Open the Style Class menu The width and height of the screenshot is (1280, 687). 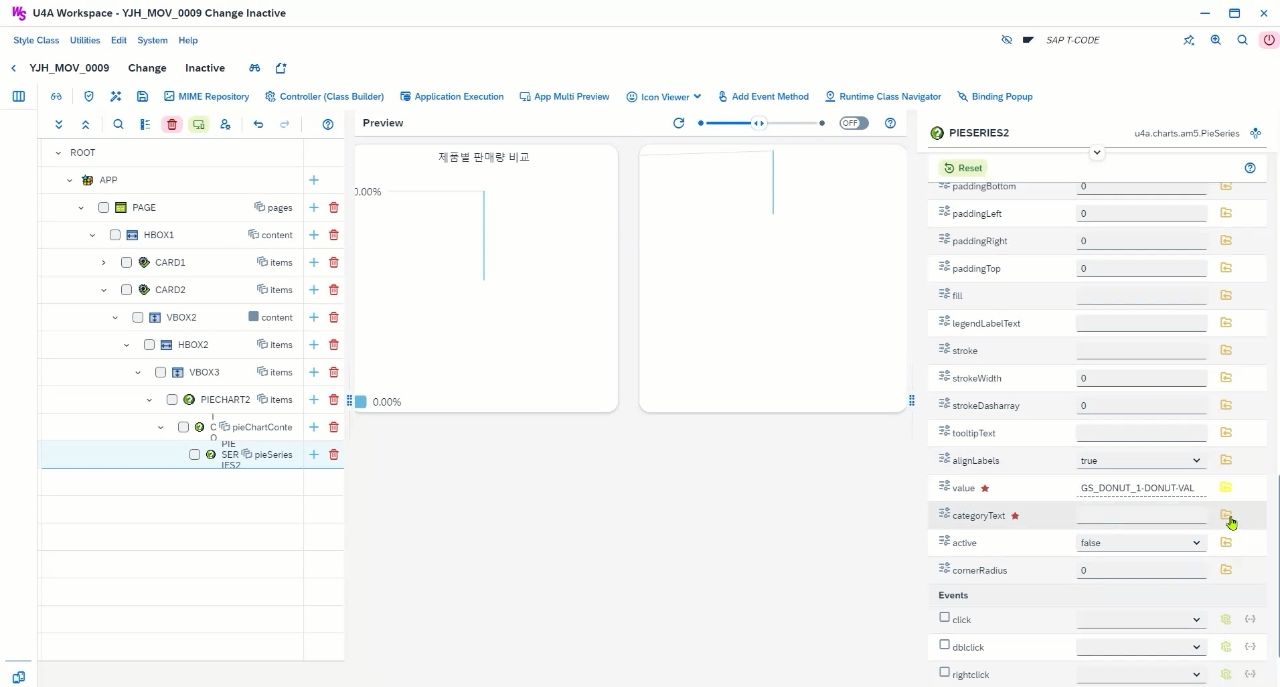(36, 40)
